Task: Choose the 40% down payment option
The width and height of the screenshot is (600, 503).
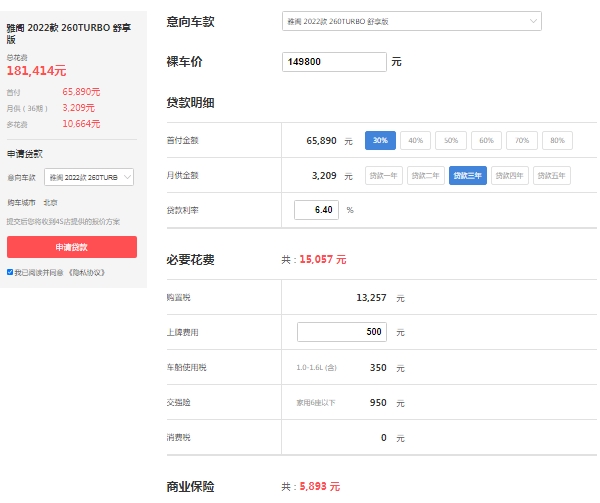Action: pos(416,141)
